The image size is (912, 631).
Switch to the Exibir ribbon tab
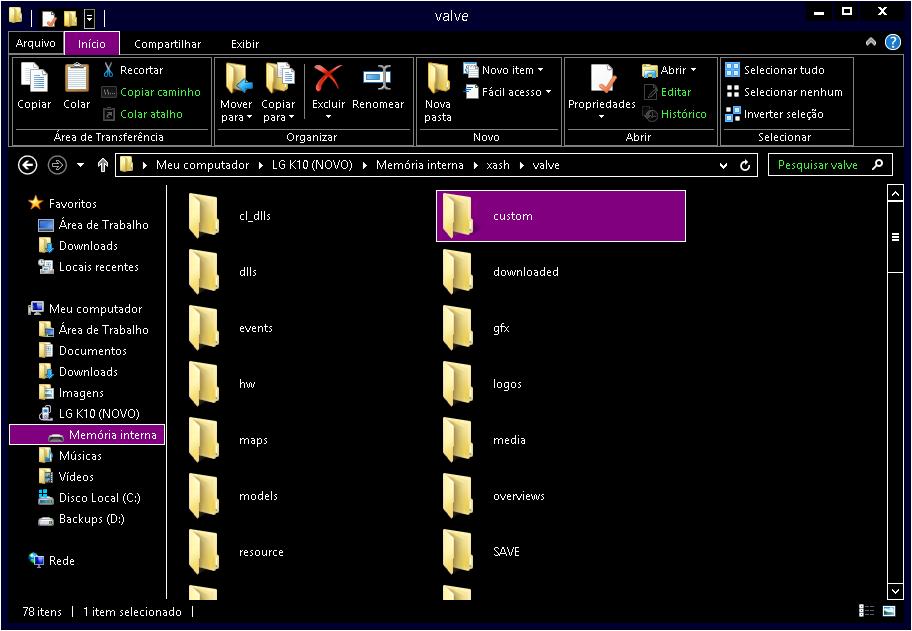[245, 44]
